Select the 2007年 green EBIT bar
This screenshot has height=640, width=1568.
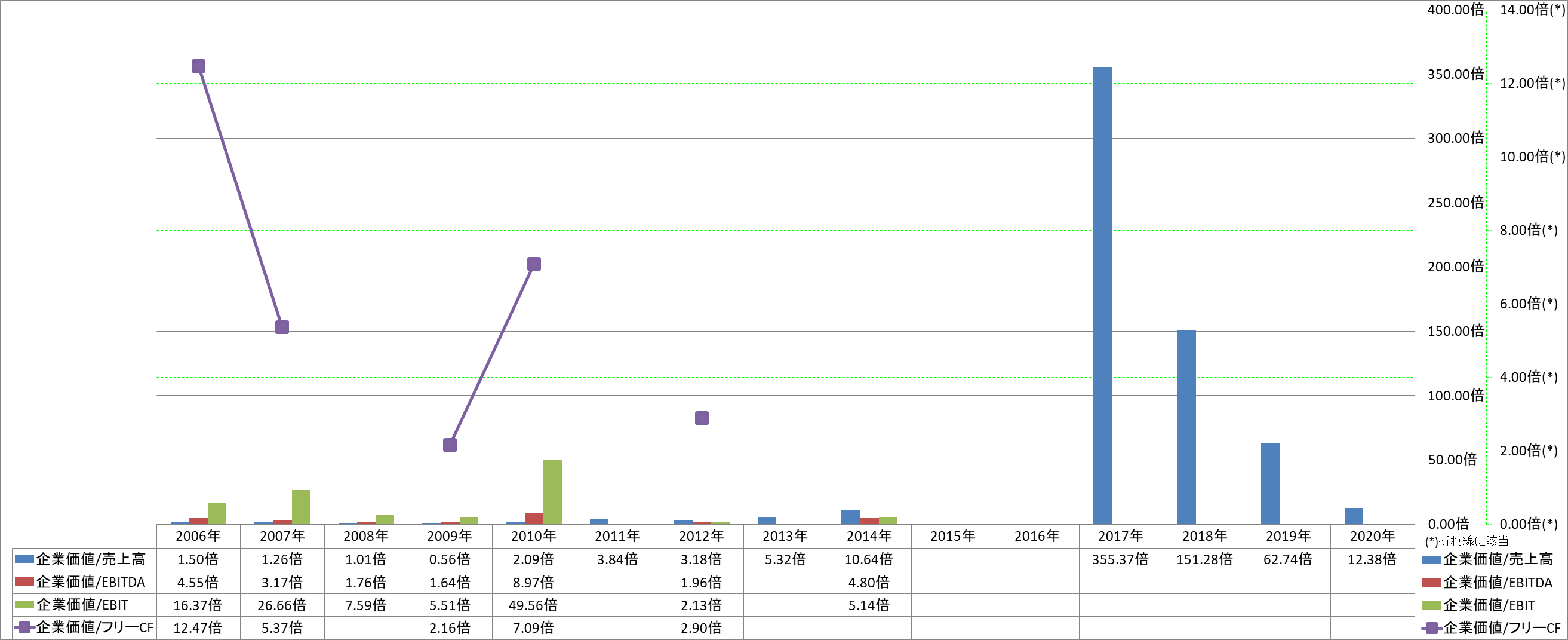tap(302, 507)
